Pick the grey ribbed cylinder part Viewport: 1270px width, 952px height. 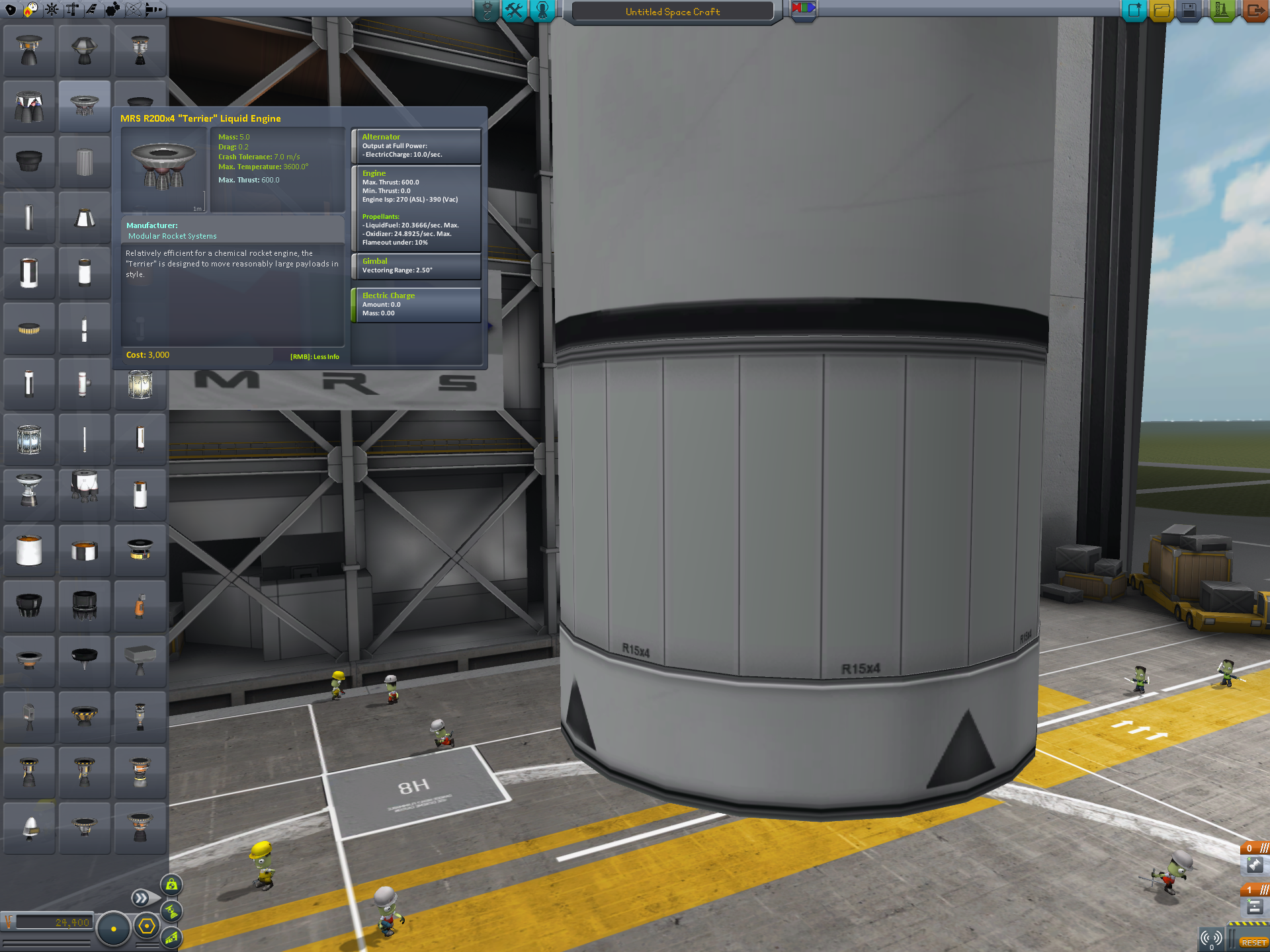tap(84, 162)
